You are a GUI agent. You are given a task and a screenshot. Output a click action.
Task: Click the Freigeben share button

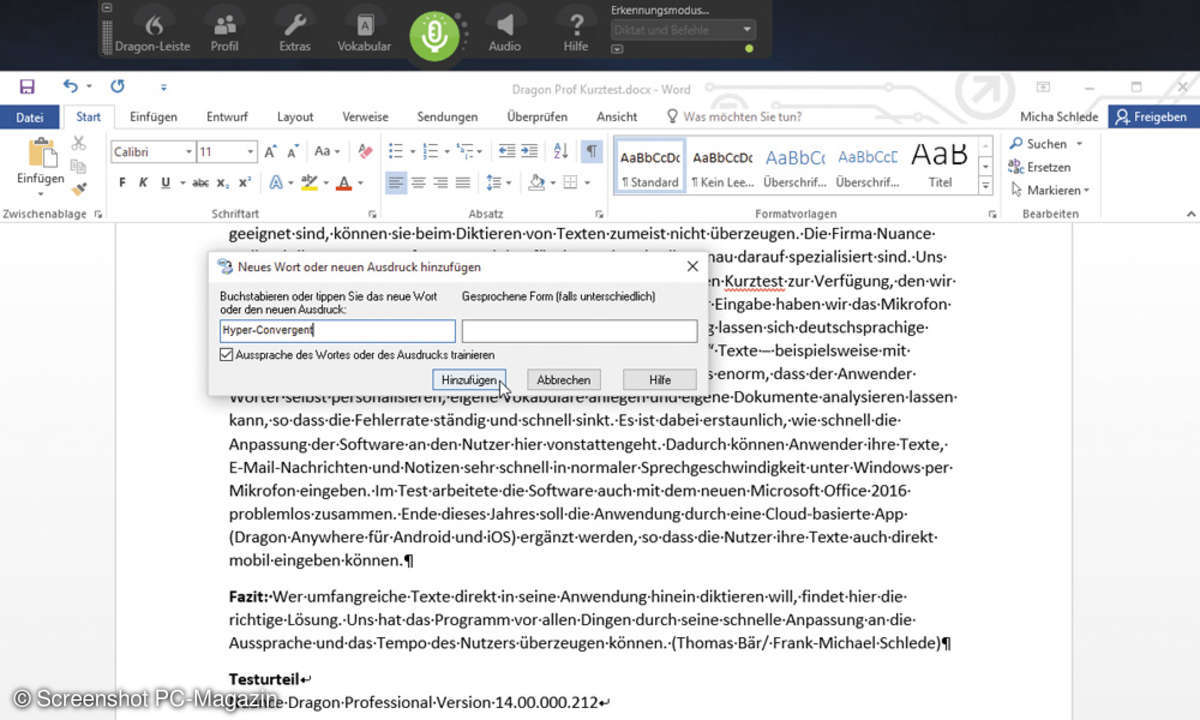[1153, 117]
